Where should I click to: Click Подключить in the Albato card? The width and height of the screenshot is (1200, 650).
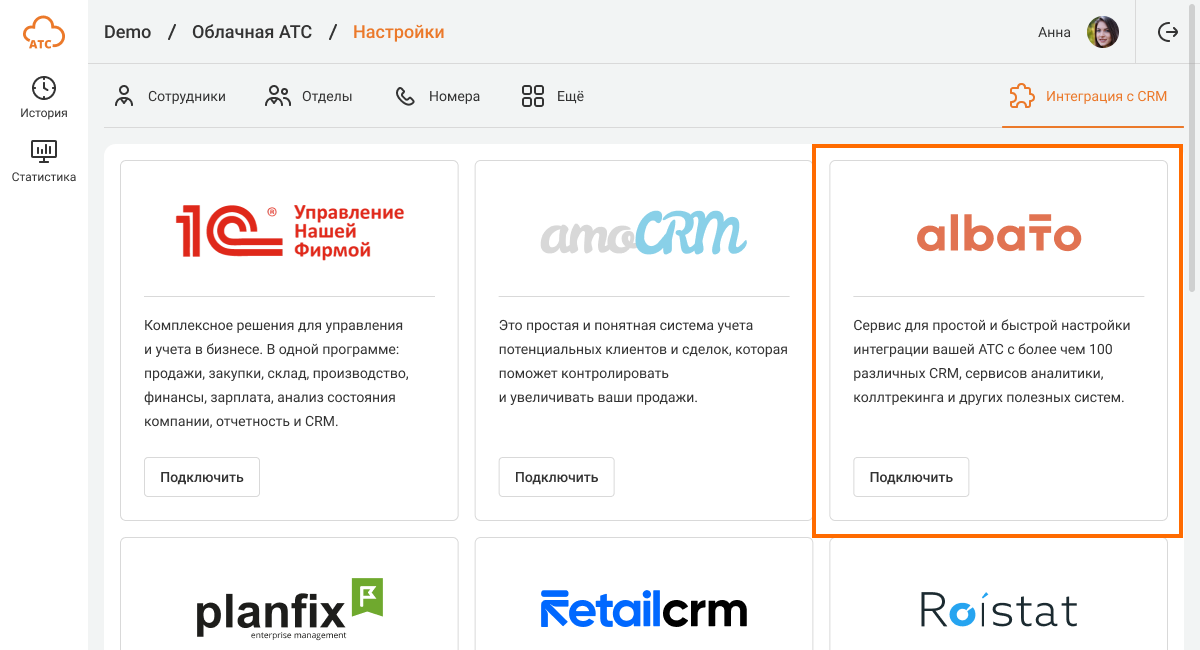point(911,477)
